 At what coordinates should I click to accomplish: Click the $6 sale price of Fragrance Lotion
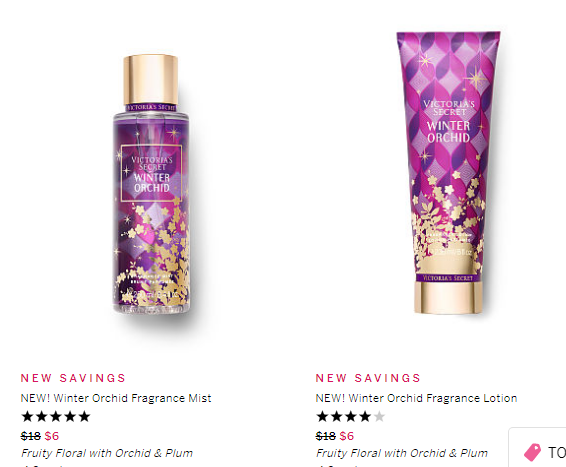[347, 436]
